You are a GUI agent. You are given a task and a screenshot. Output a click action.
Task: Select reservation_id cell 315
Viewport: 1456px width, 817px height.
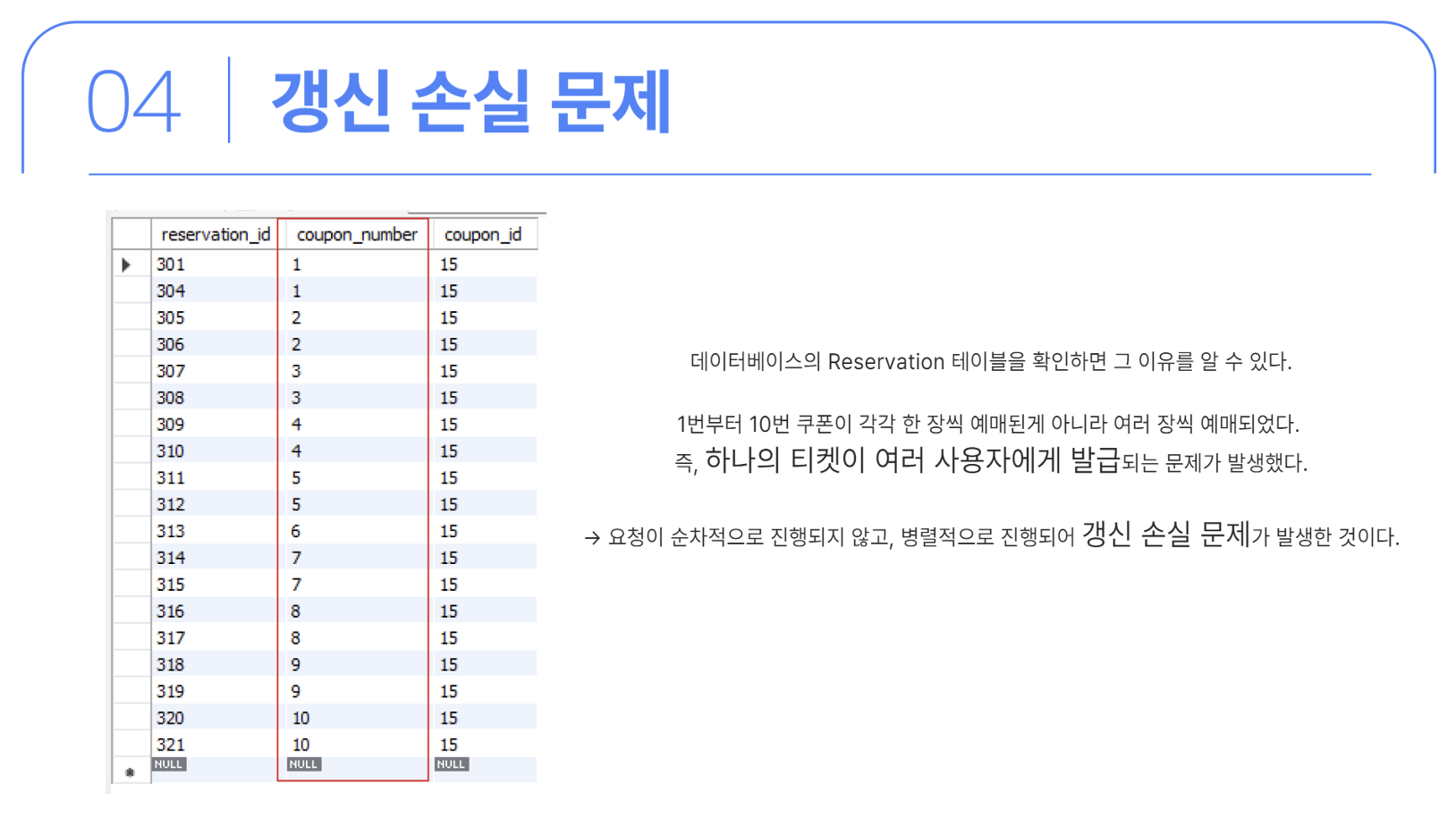[170, 585]
